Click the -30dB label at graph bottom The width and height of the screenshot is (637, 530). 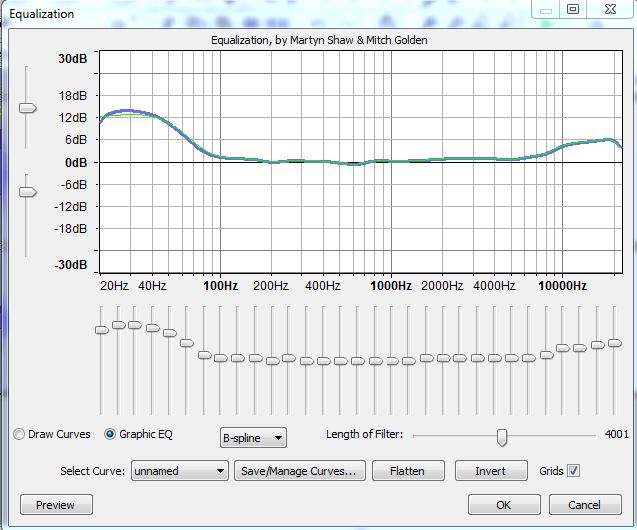[x=70, y=265]
